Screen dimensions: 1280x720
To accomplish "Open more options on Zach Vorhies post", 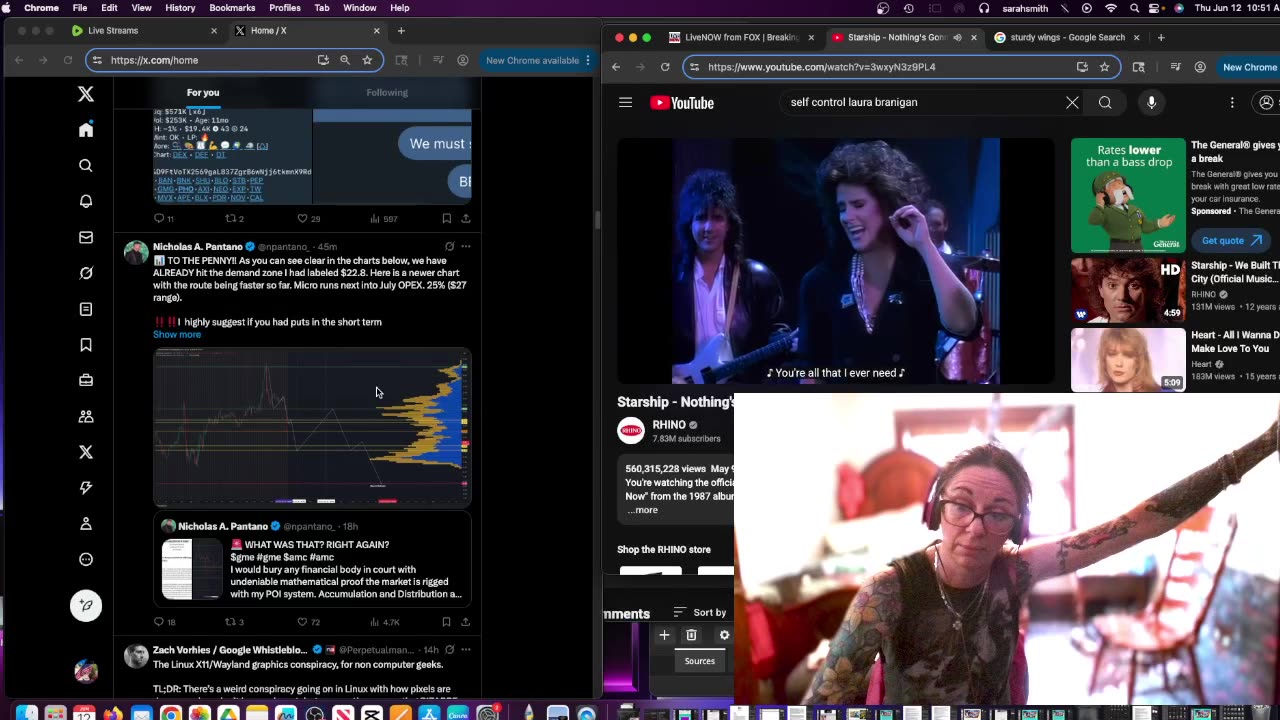I will tap(465, 650).
